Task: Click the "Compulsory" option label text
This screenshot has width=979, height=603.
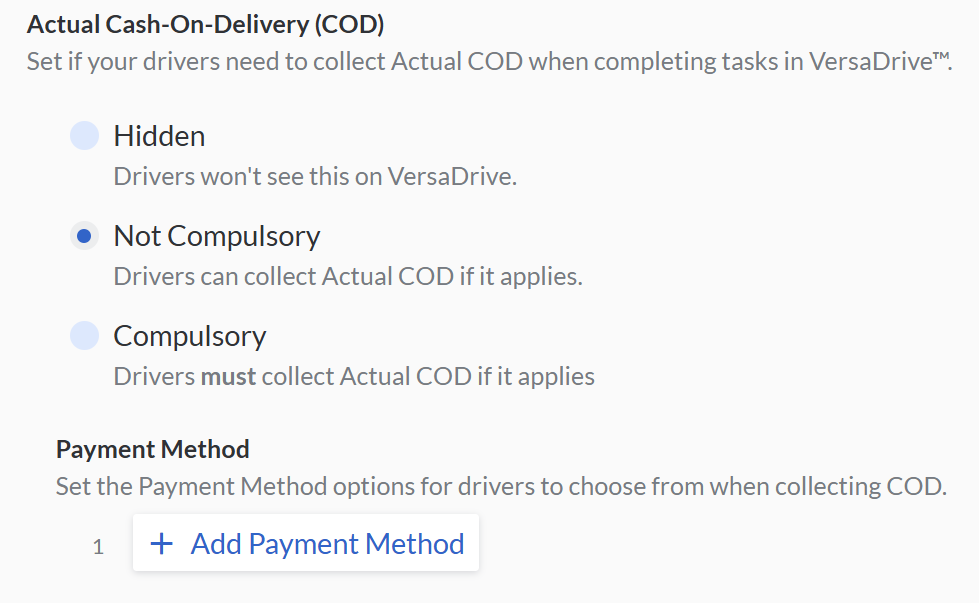Action: (x=190, y=336)
